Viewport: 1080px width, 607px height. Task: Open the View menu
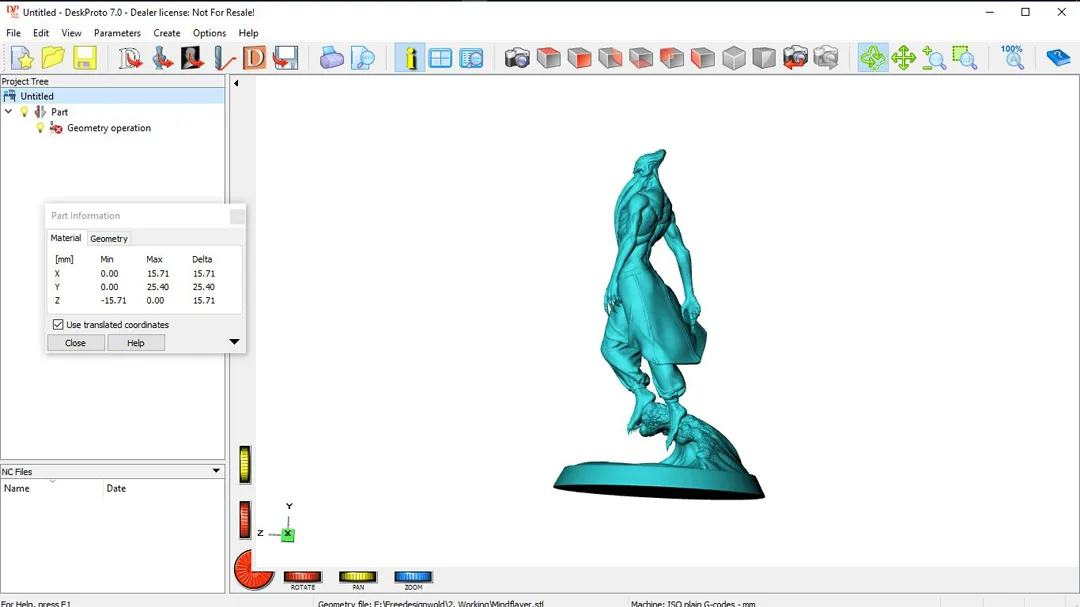pyautogui.click(x=71, y=33)
